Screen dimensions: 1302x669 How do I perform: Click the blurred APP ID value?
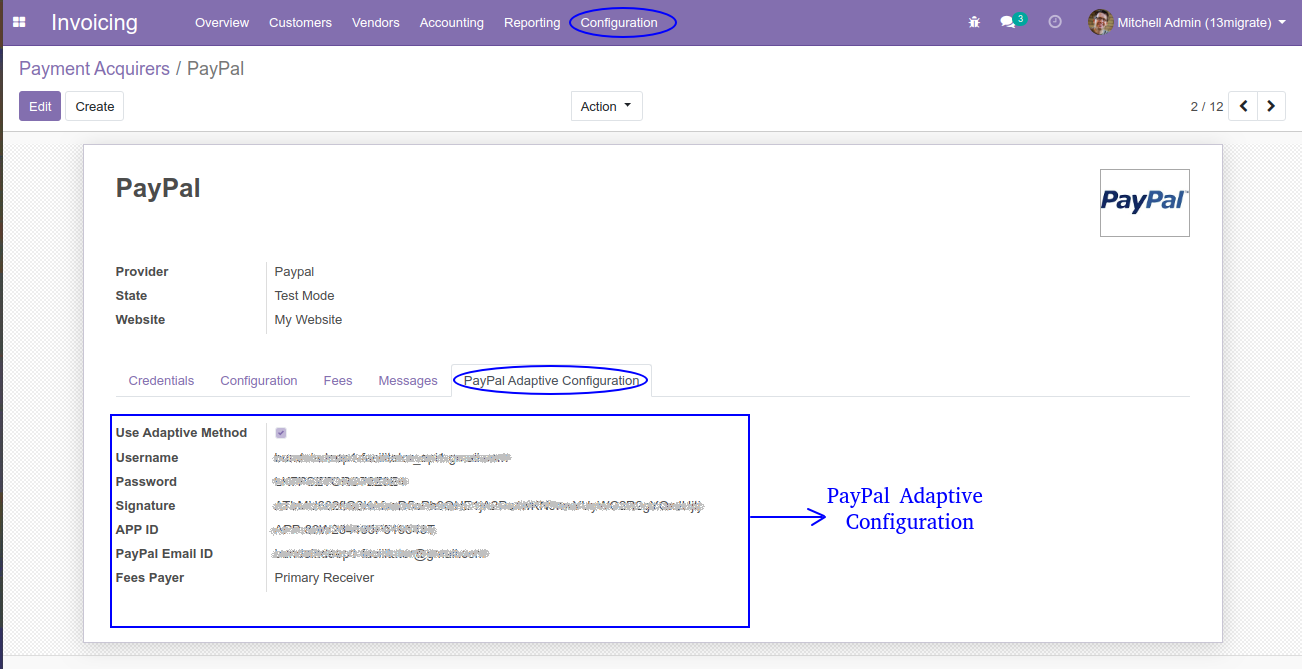[354, 530]
